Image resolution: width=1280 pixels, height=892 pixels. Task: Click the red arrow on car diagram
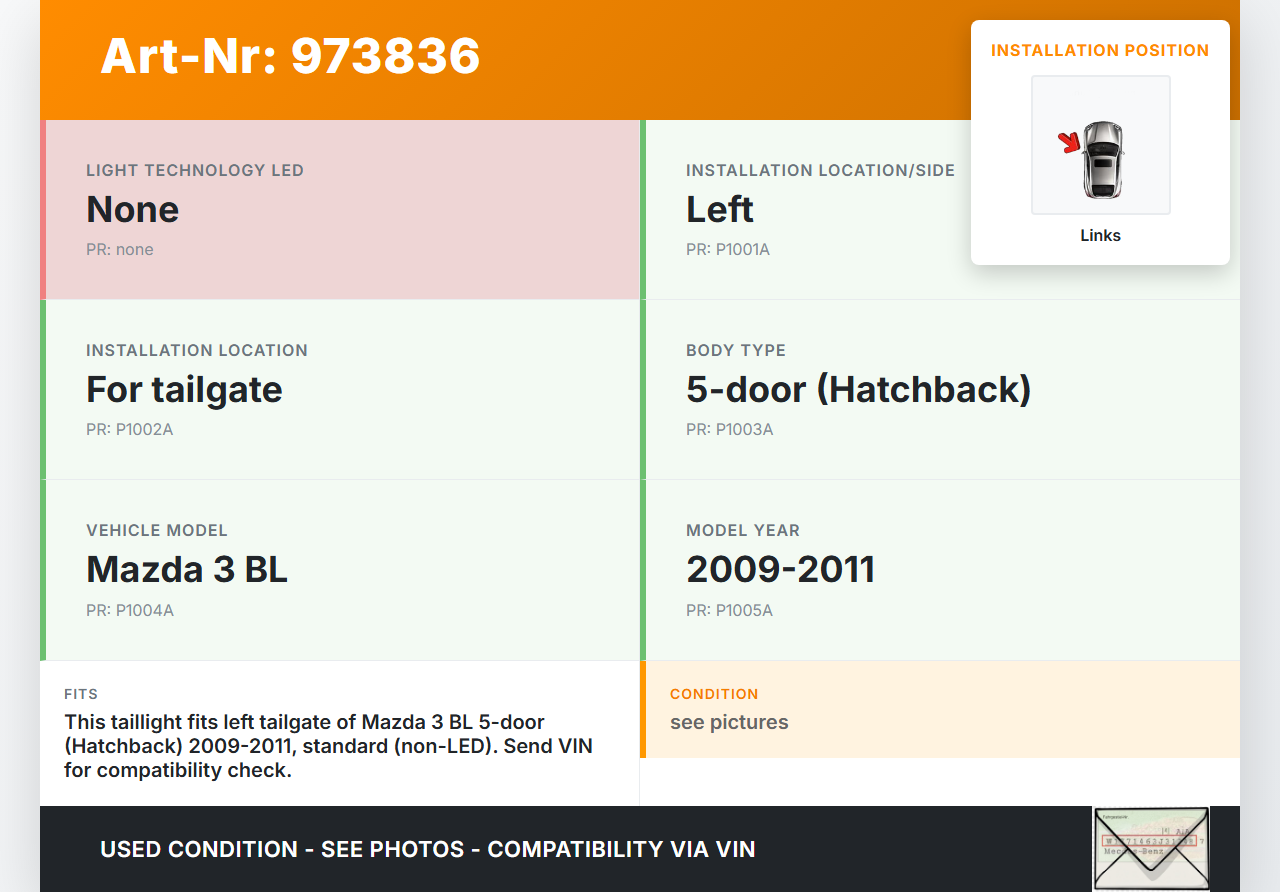(x=1071, y=143)
